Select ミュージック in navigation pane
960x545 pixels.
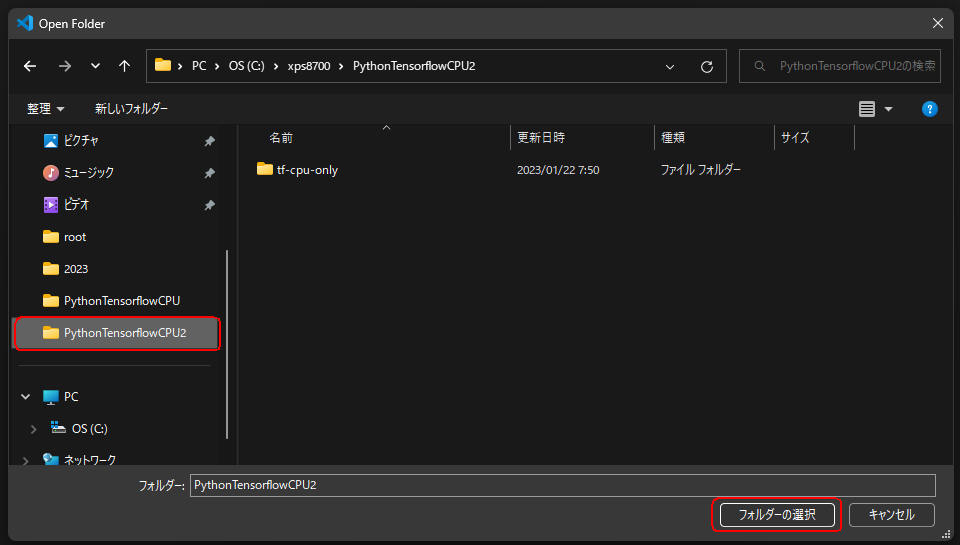[89, 173]
